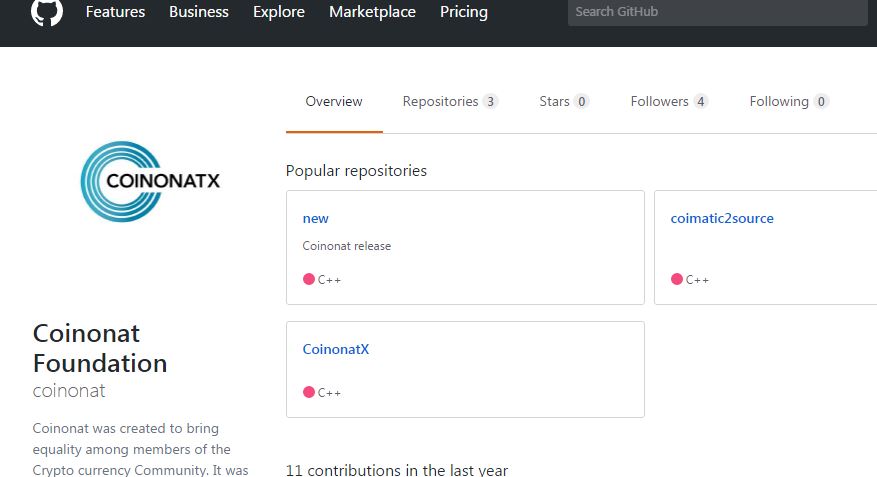Screen dimensions: 877x477
Task: View the Followers tab
Action: coord(669,101)
